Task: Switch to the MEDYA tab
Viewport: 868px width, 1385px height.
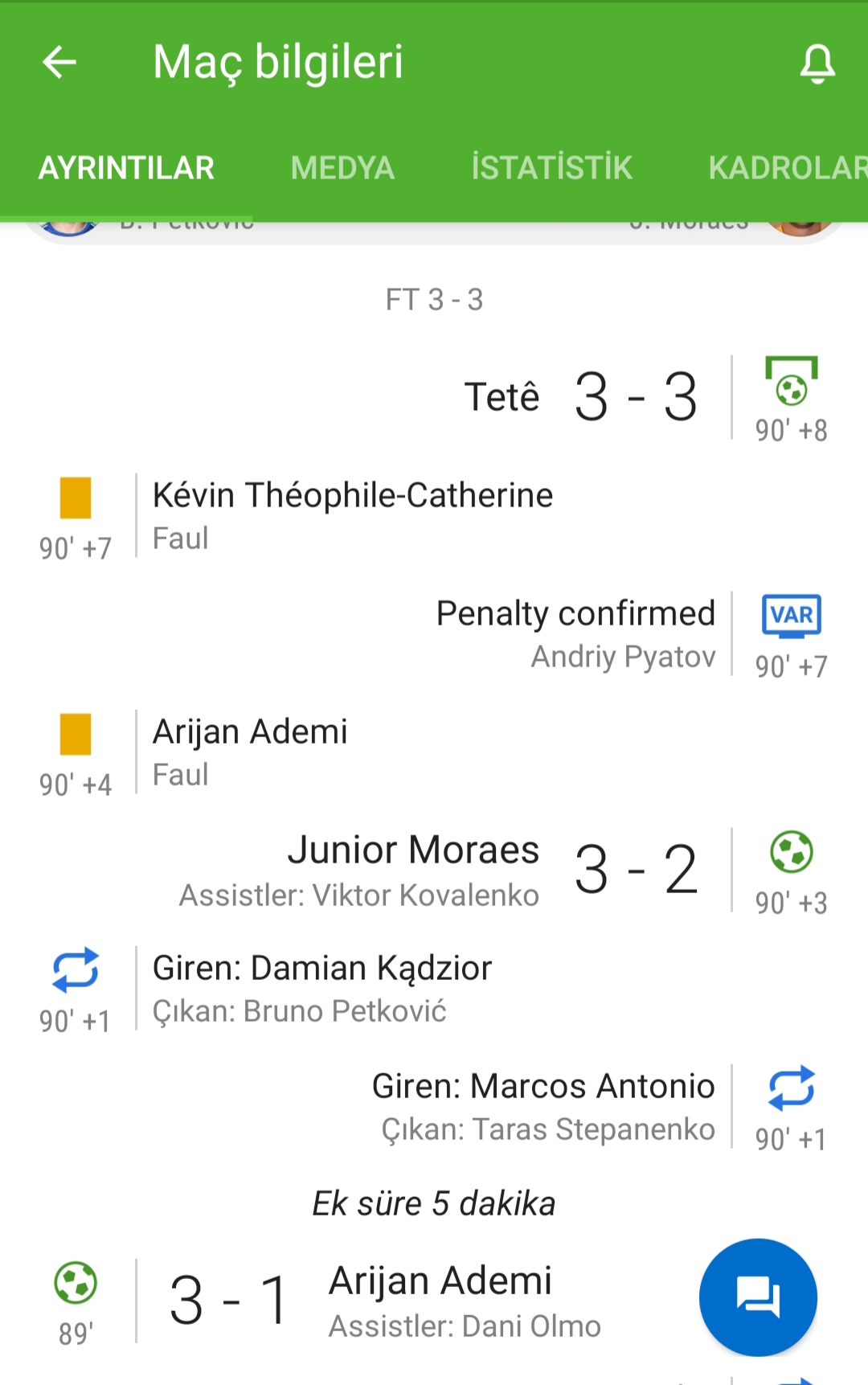Action: point(343,168)
